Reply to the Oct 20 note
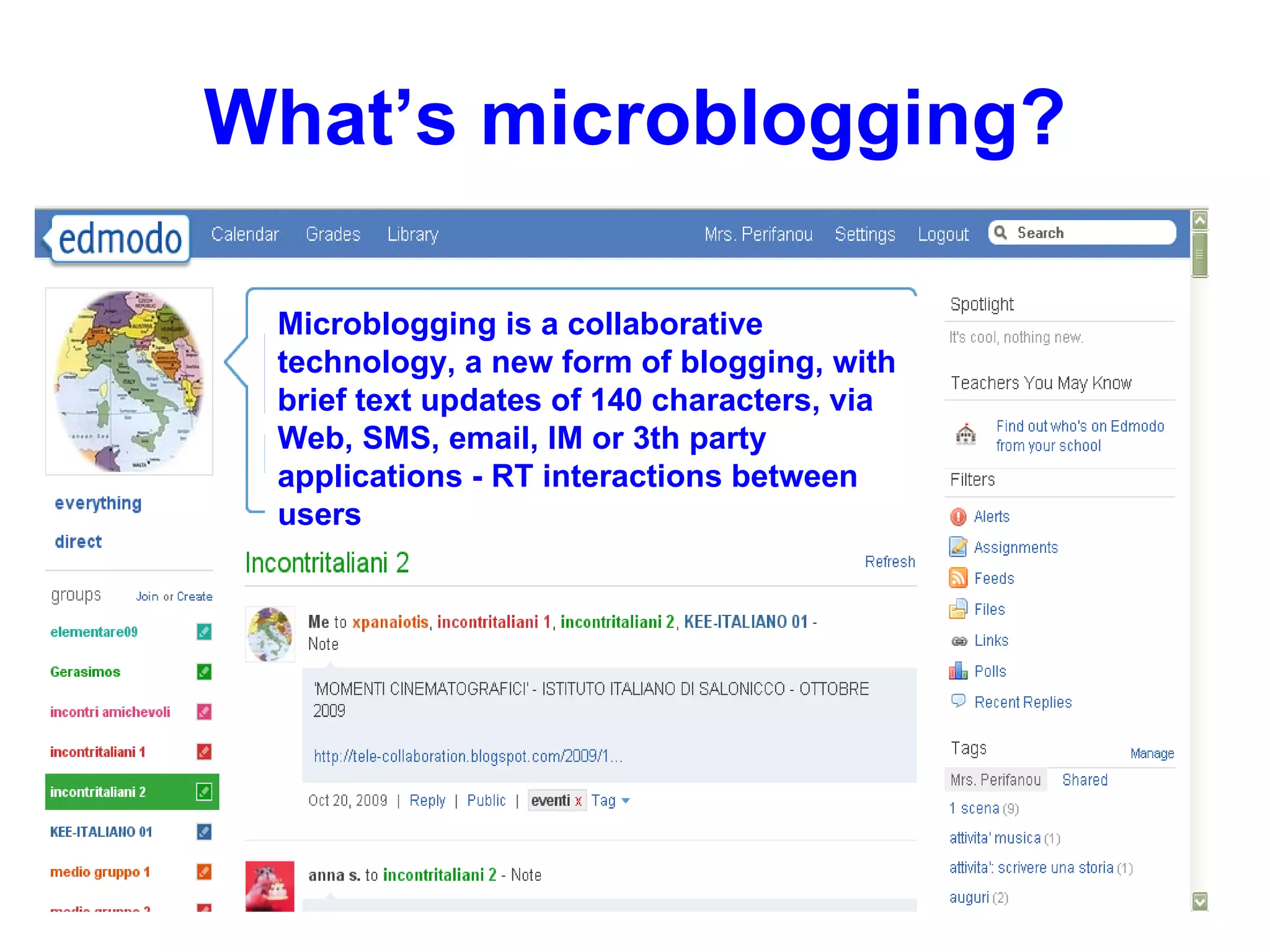Viewport: 1270px width, 952px height. click(x=427, y=801)
